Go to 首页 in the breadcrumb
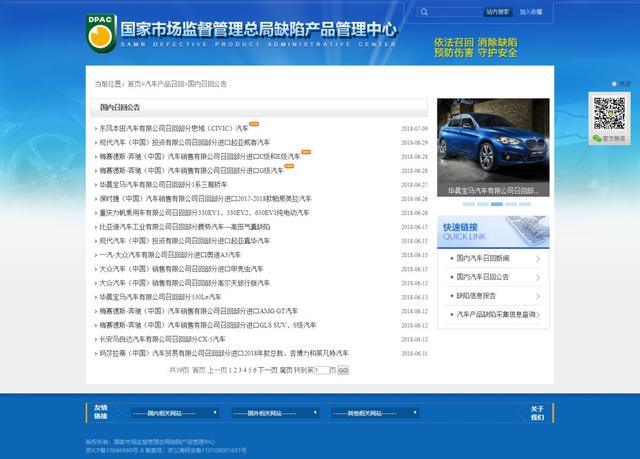This screenshot has width=640, height=459. coord(133,84)
